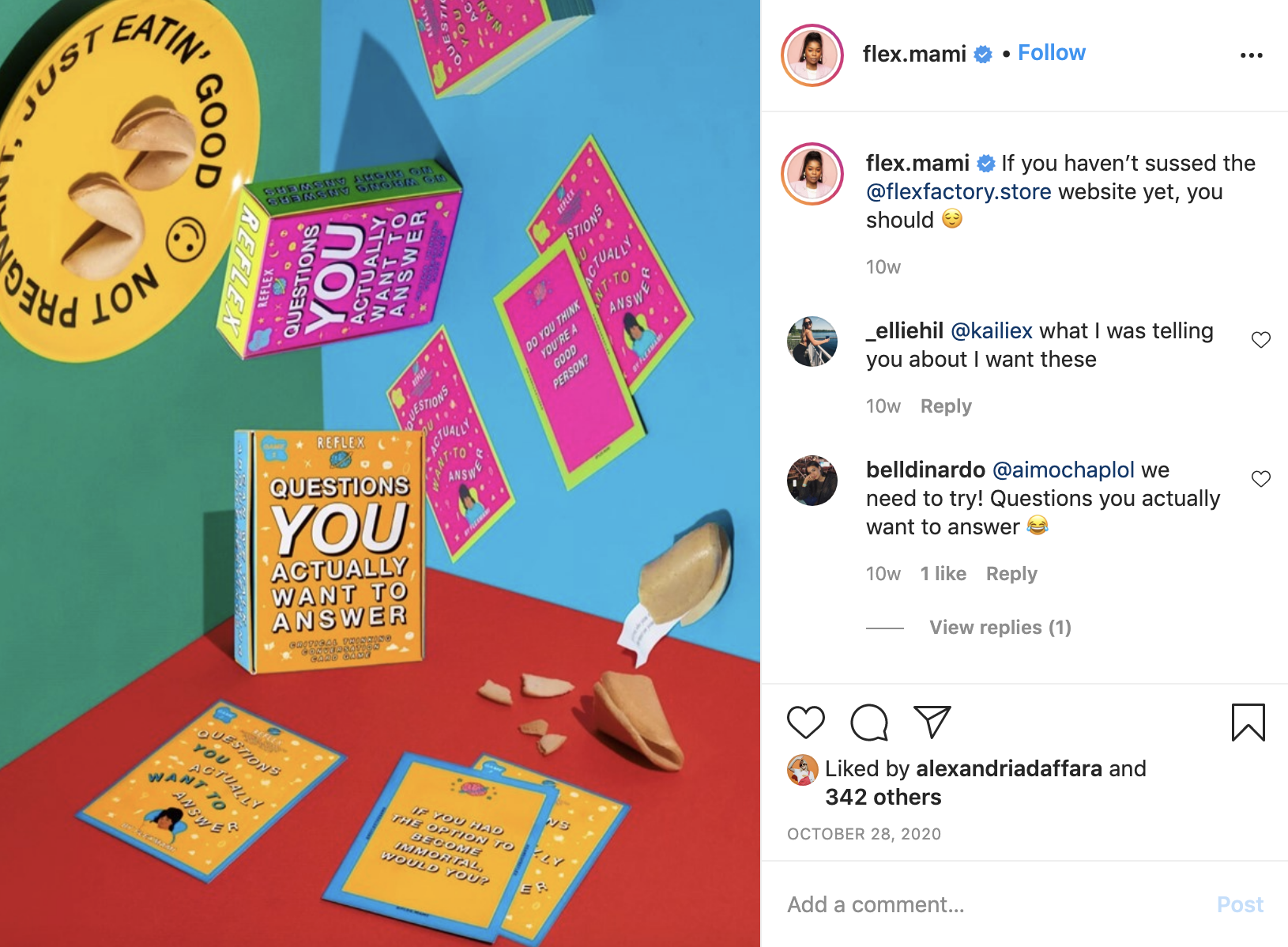
Task: Reply to belldinardo's comment
Action: (1011, 574)
